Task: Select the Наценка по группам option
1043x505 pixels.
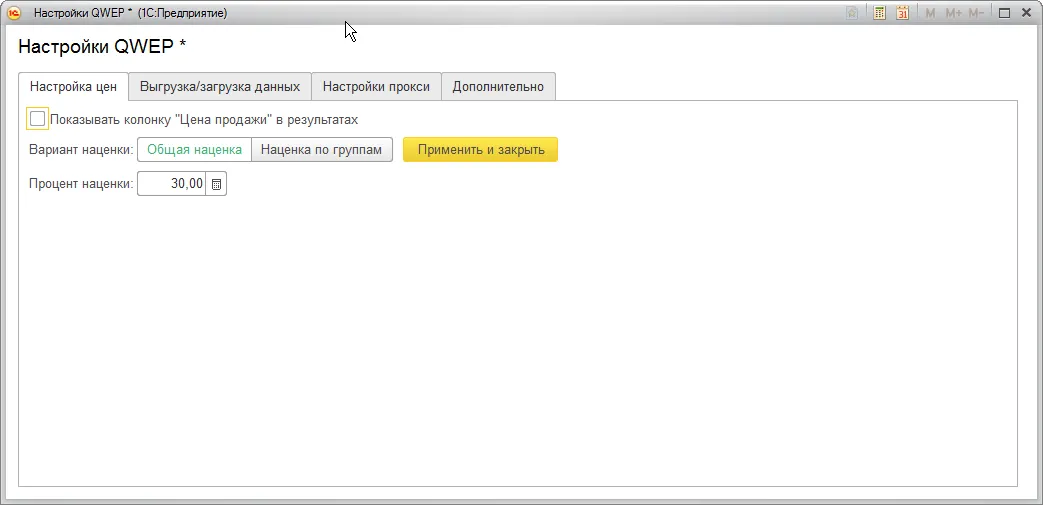Action: tap(322, 150)
